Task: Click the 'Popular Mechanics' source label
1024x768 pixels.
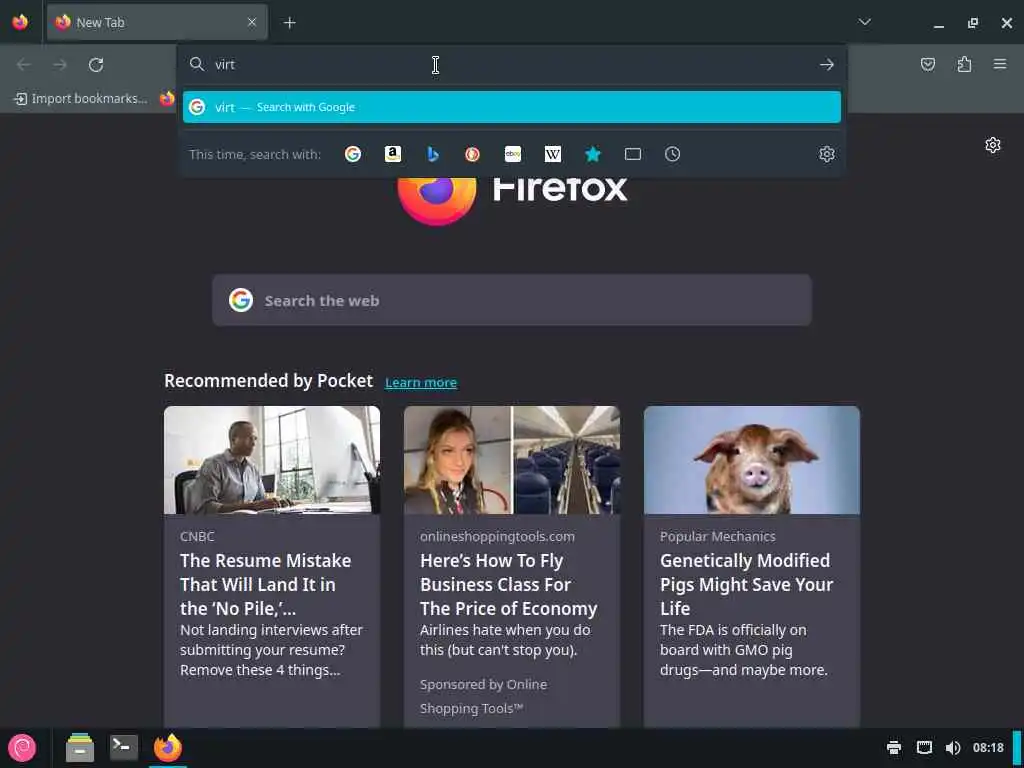Action: click(718, 536)
